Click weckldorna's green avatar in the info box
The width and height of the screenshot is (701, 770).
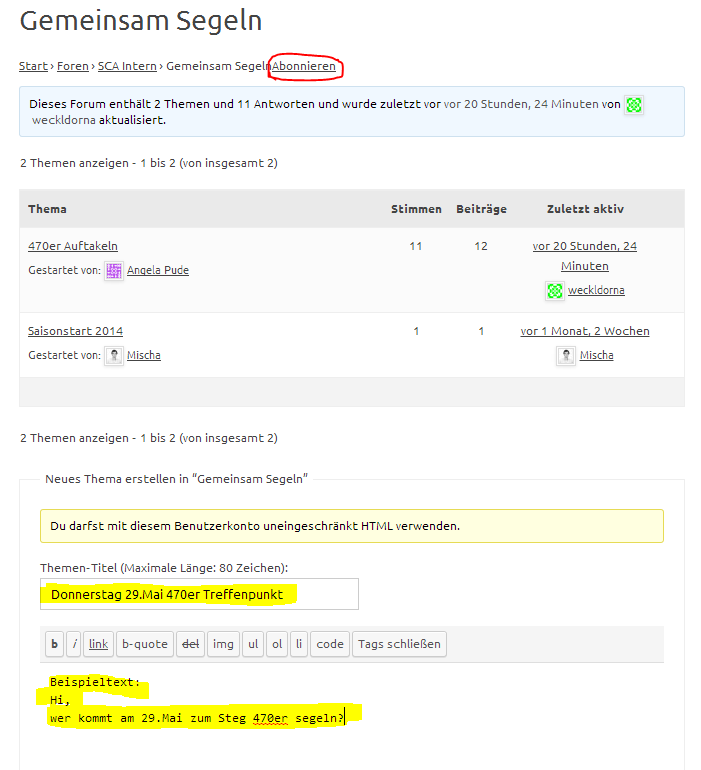click(x=634, y=104)
